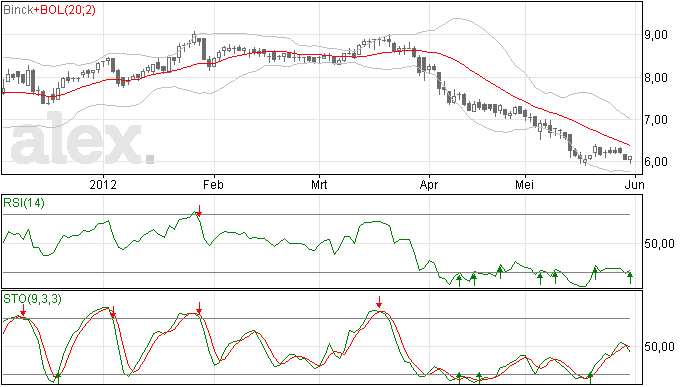Viewport: 690px width, 387px height.
Task: Select the +BOL(20;2) indicator label
Action: click(x=64, y=10)
